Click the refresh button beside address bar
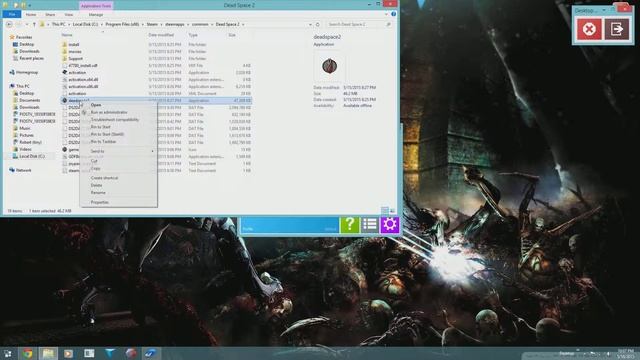The width and height of the screenshot is (640, 360). [x=318, y=24]
